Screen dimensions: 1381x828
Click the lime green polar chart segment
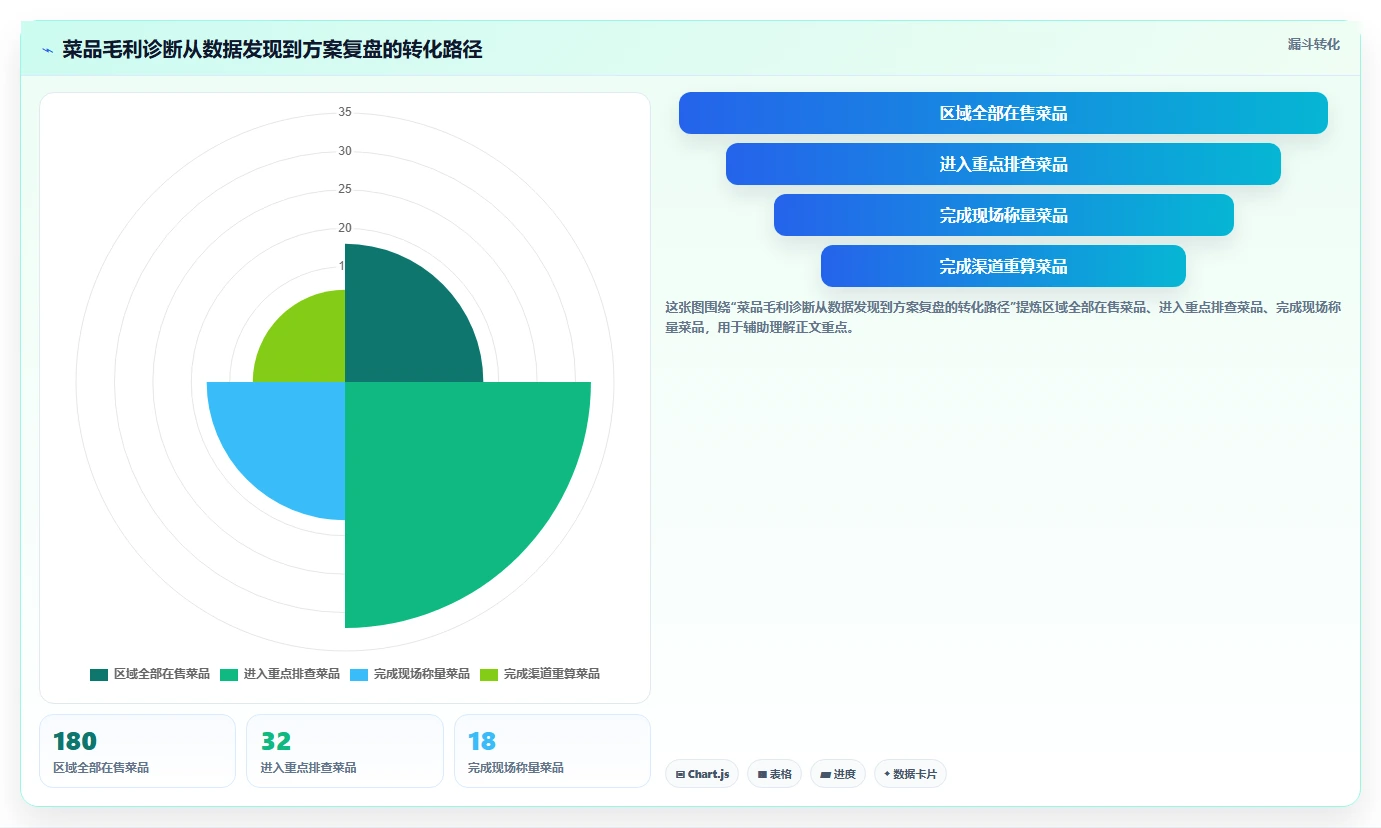pyautogui.click(x=308, y=345)
